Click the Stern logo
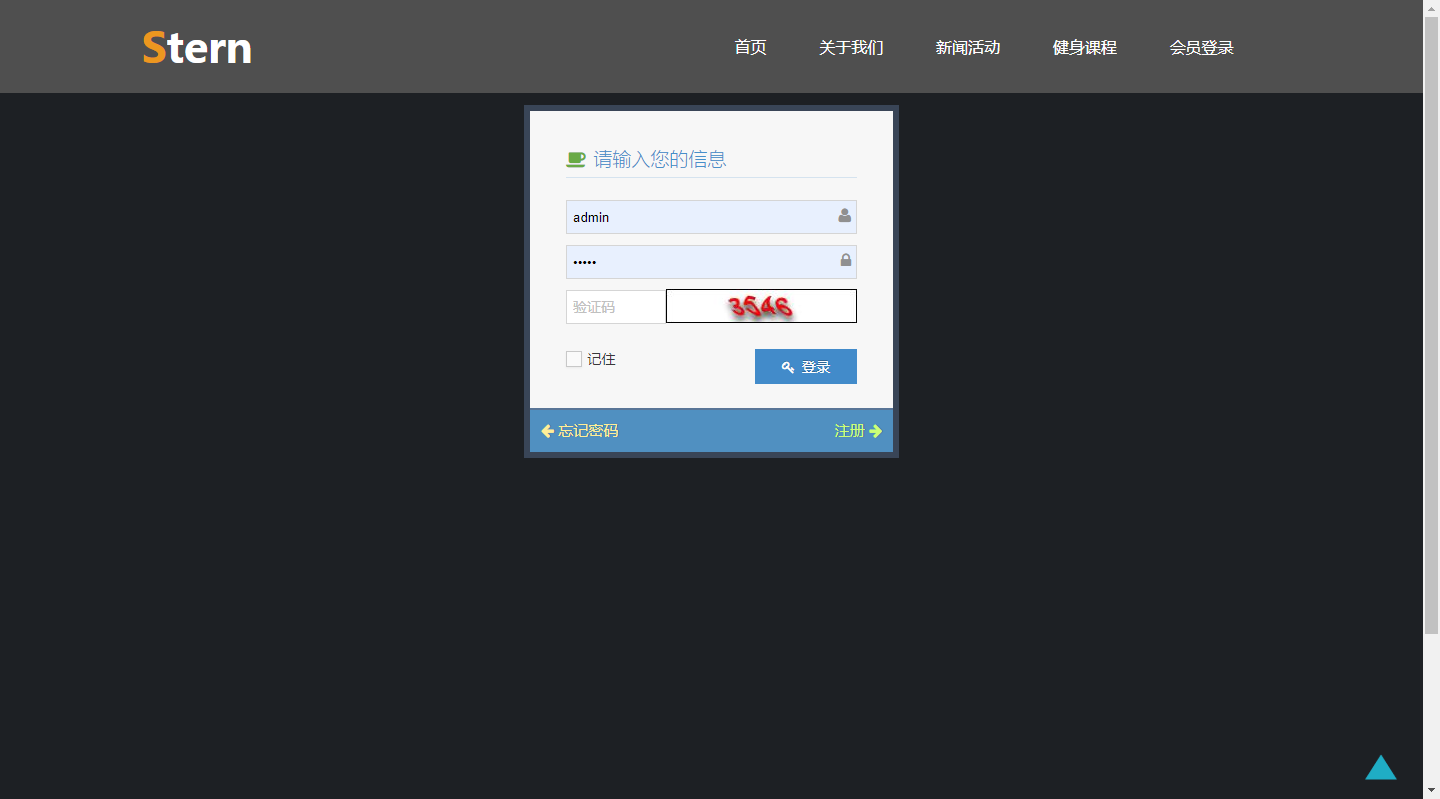This screenshot has height=799, width=1440. [196, 47]
